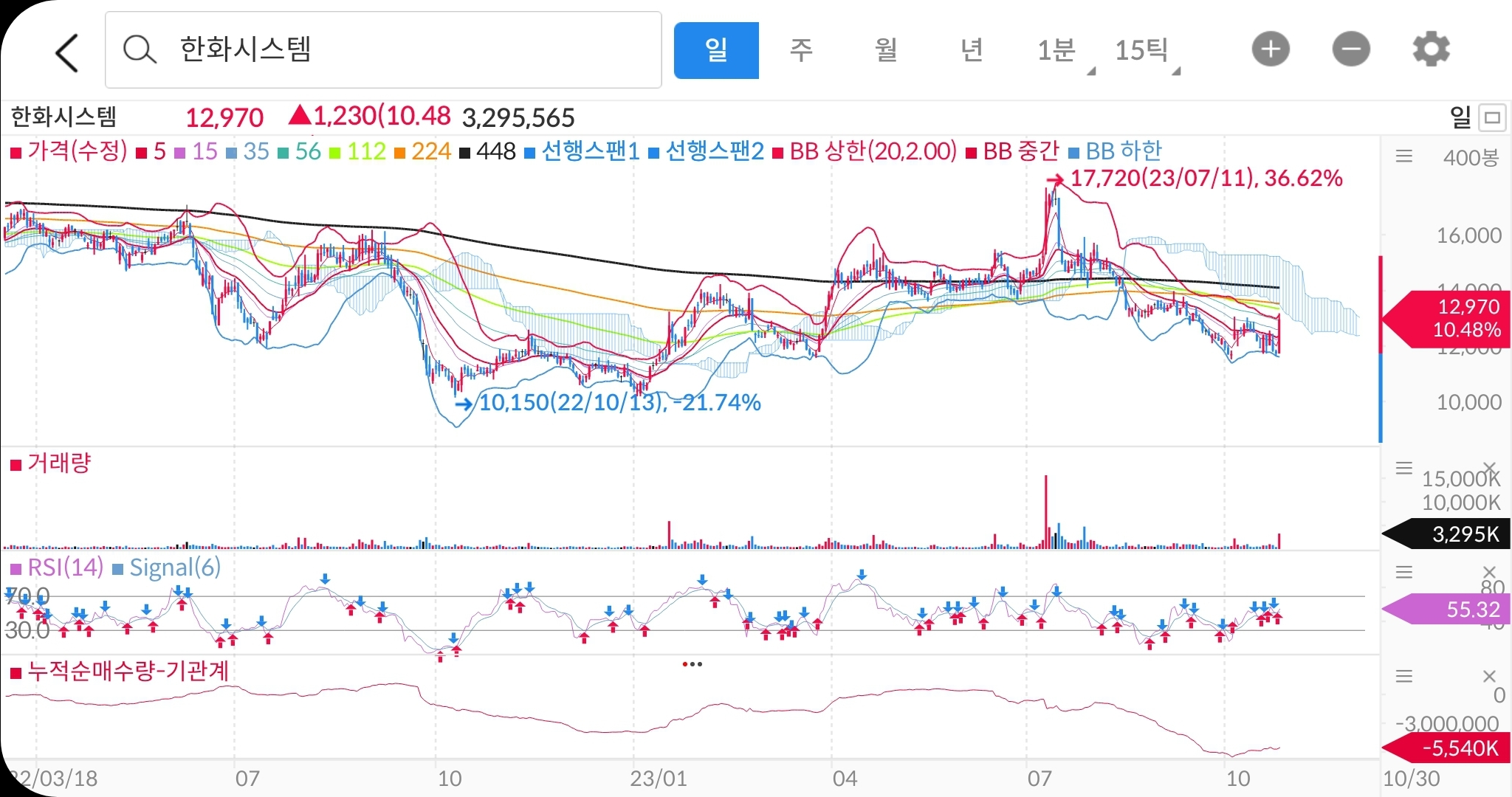The height and width of the screenshot is (797, 1512).
Task: Toggle the 35-day moving average legend
Action: [247, 151]
